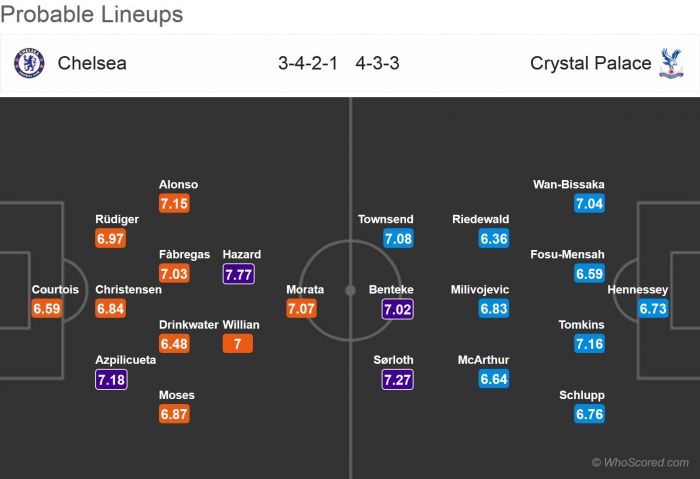
Task: Click the Wan-Bissaka player name
Action: pos(570,185)
